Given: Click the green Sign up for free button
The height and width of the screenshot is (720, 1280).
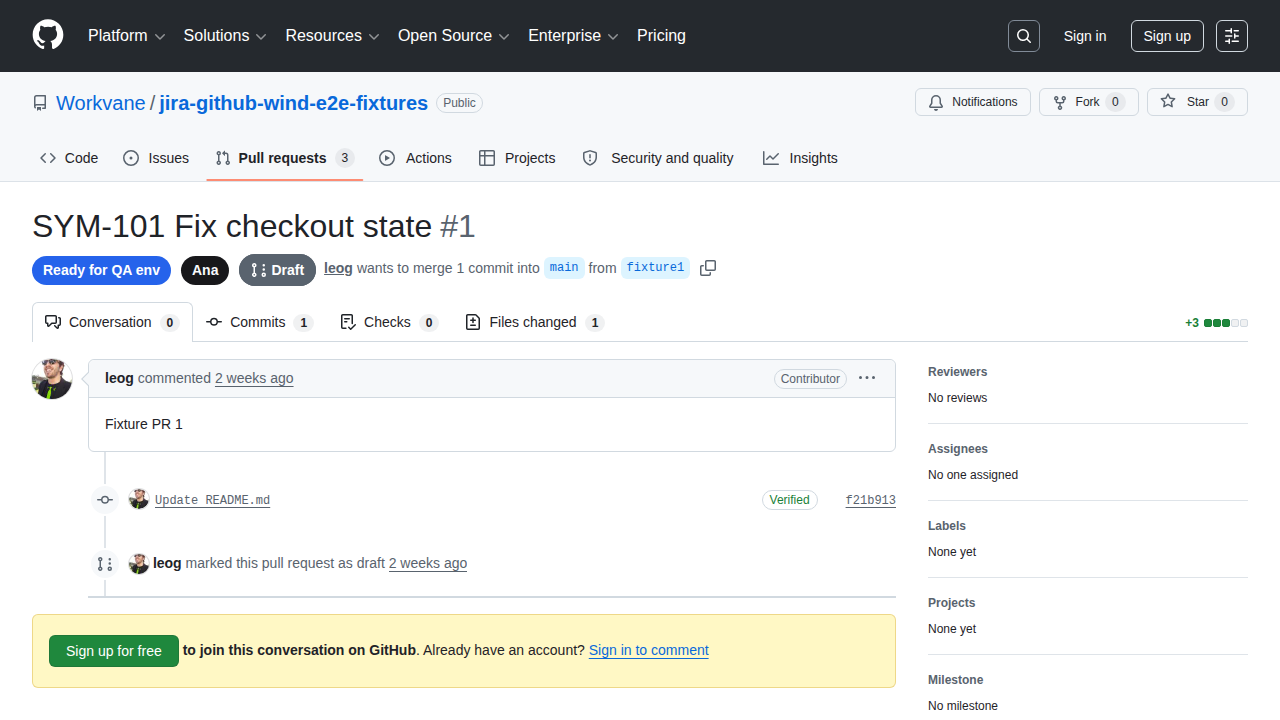Looking at the screenshot, I should (x=114, y=651).
